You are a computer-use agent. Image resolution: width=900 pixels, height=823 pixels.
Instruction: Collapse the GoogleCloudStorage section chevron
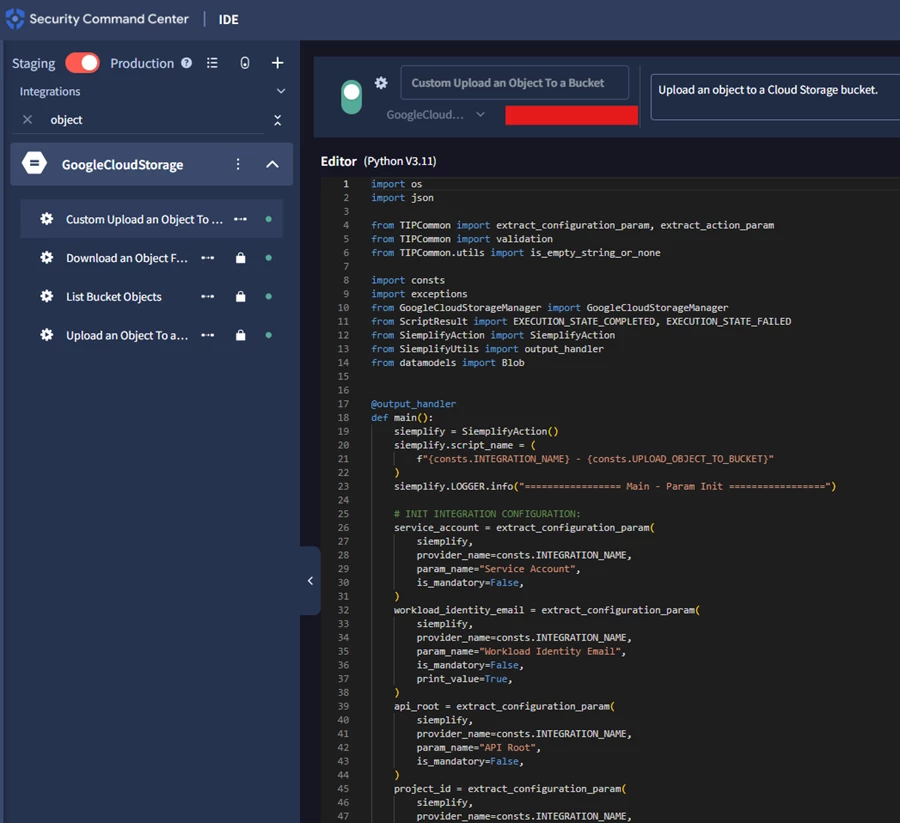point(273,164)
